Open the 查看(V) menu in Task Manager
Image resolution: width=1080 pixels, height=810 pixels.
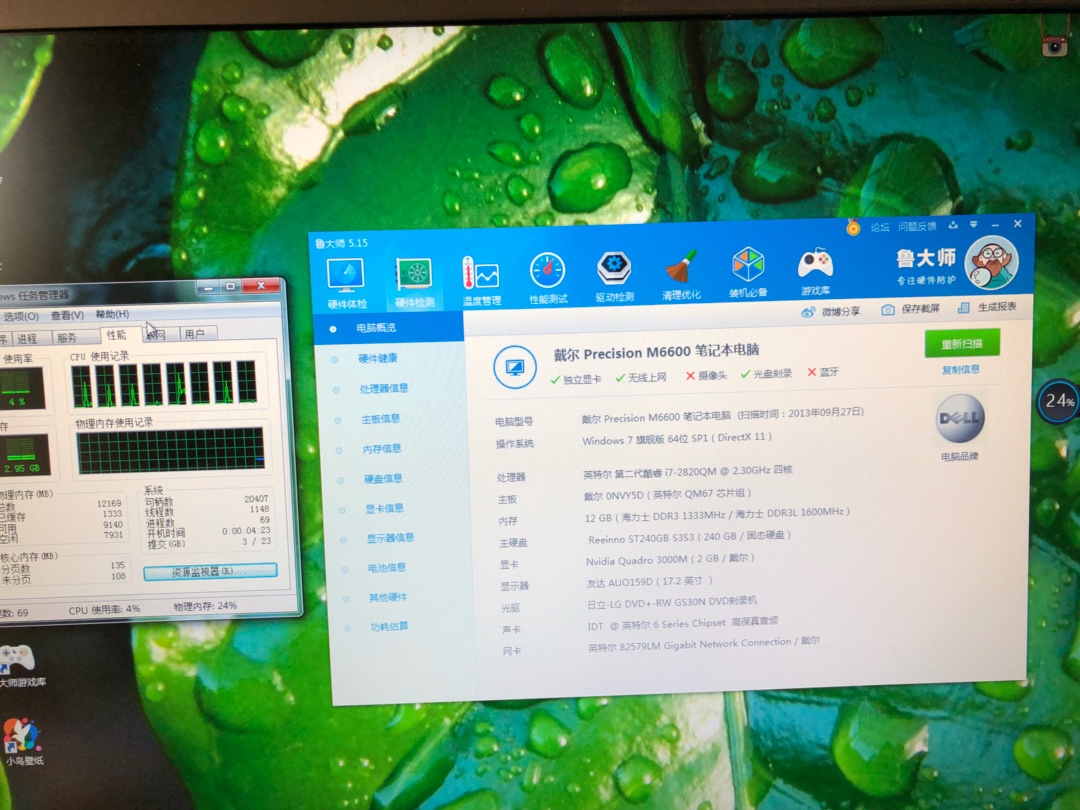coord(67,315)
